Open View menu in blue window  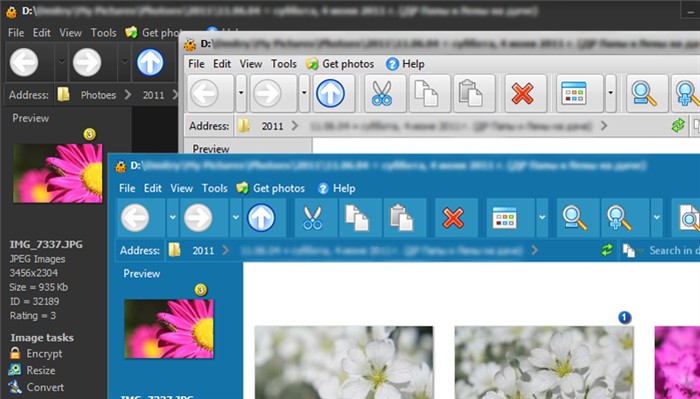click(x=181, y=188)
